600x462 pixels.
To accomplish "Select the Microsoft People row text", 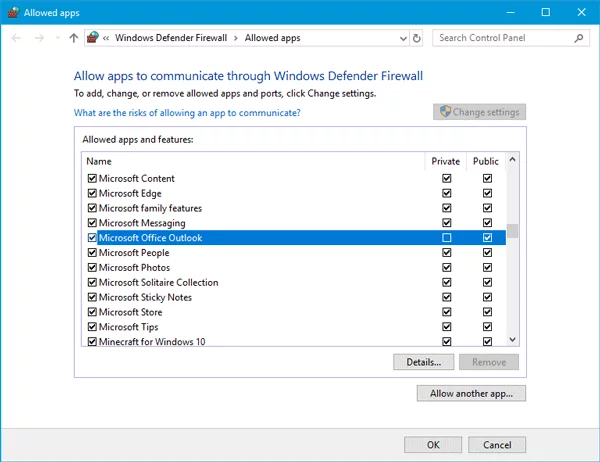I will [x=134, y=253].
